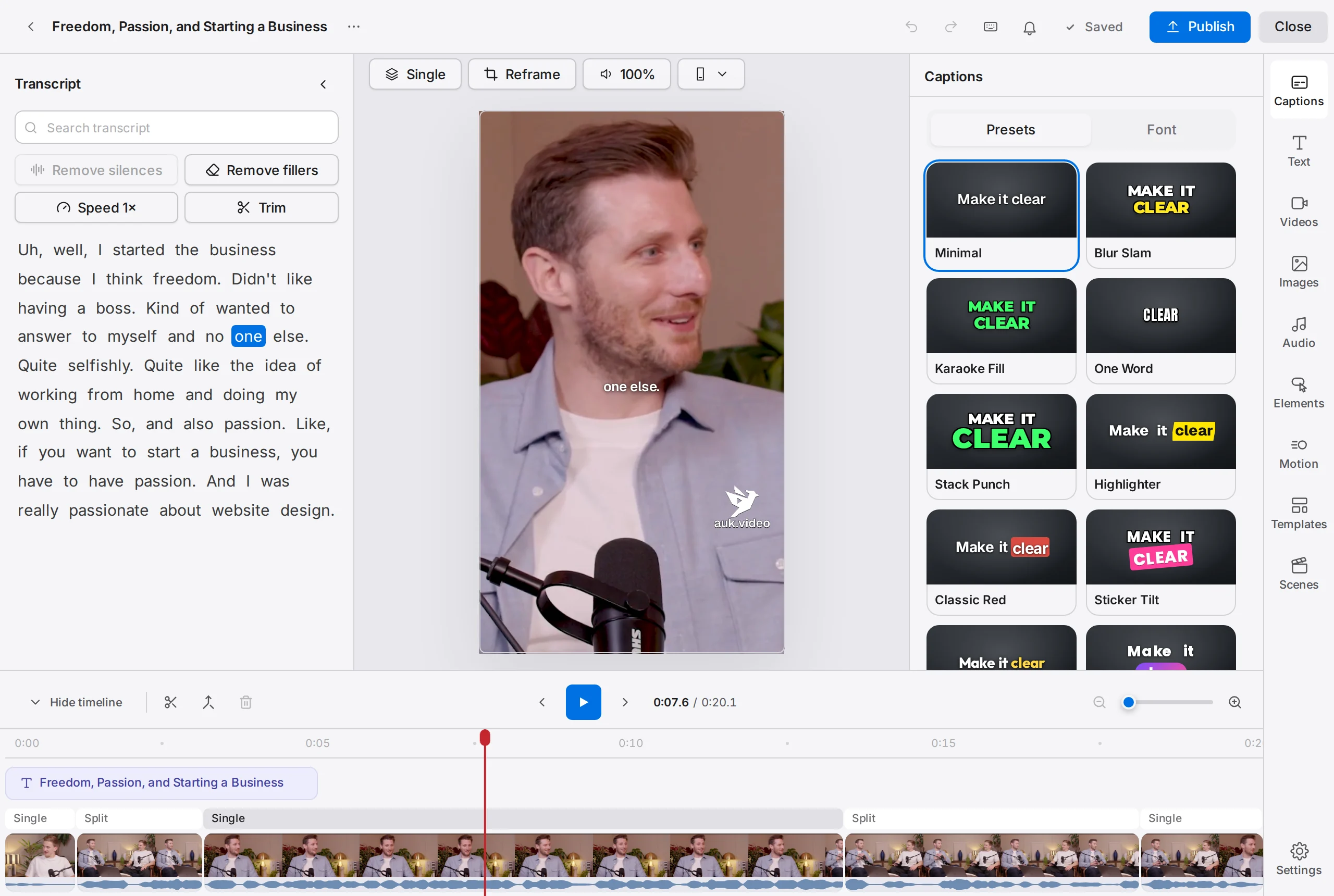Open the more options ellipsis menu
Viewport: 1334px width, 896px height.
coord(354,27)
